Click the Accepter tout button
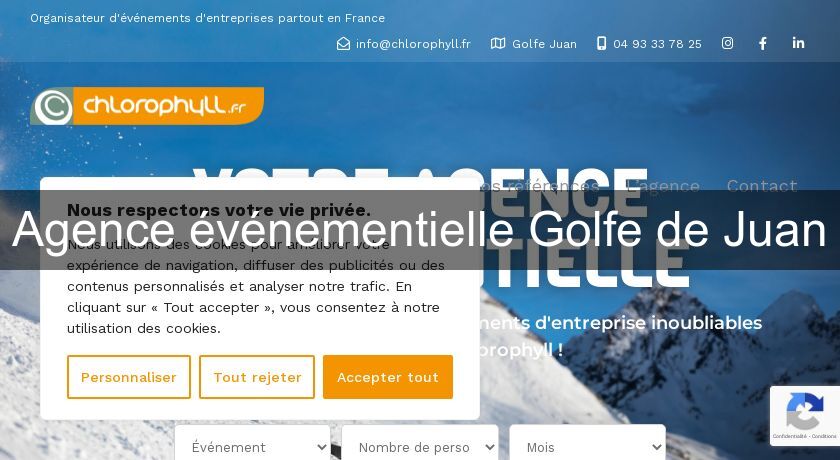This screenshot has width=840, height=460. [388, 377]
